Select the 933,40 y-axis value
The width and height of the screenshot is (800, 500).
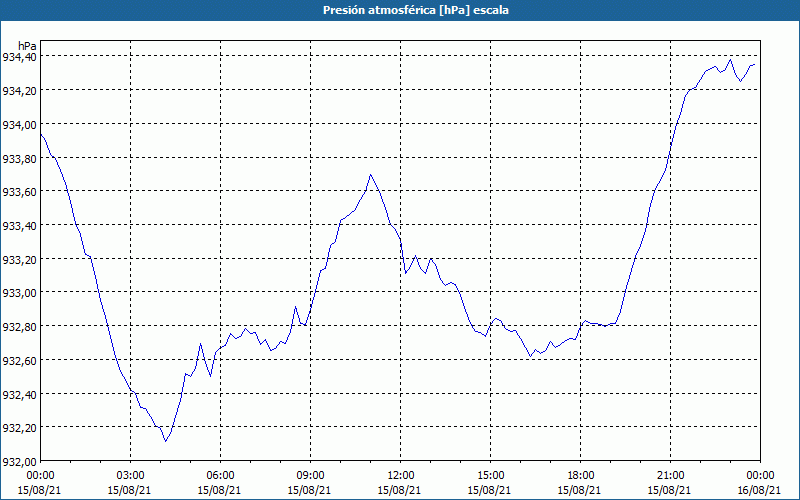click(x=19, y=226)
